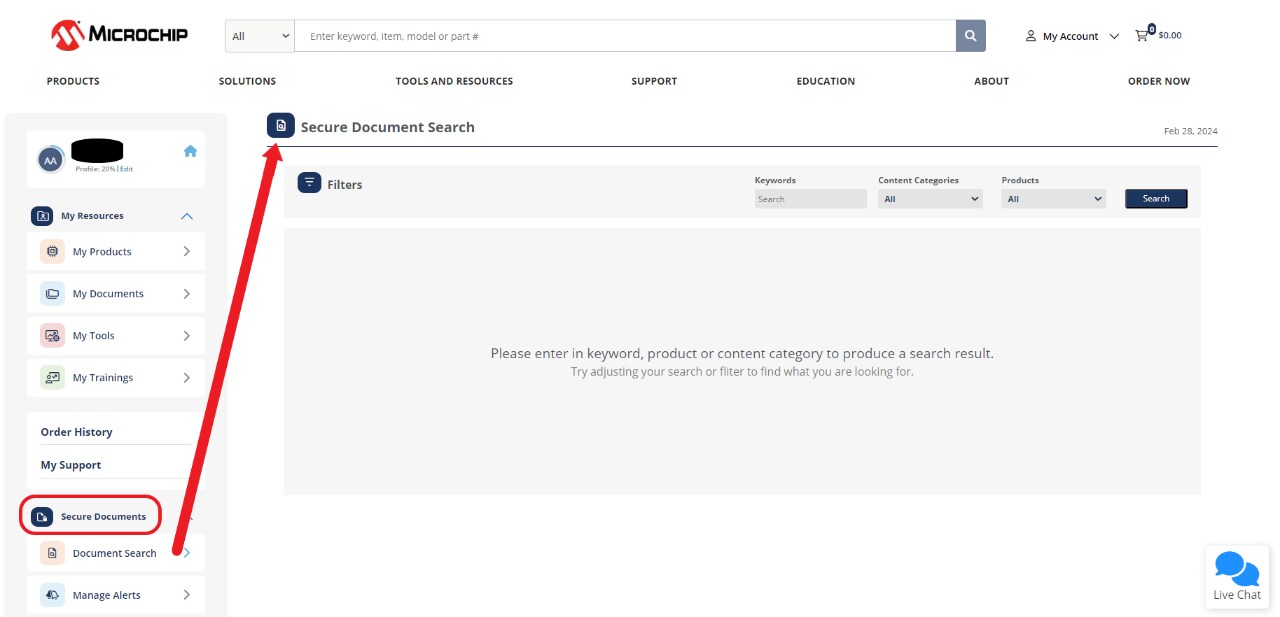Select the My Tools icon

click(x=52, y=335)
